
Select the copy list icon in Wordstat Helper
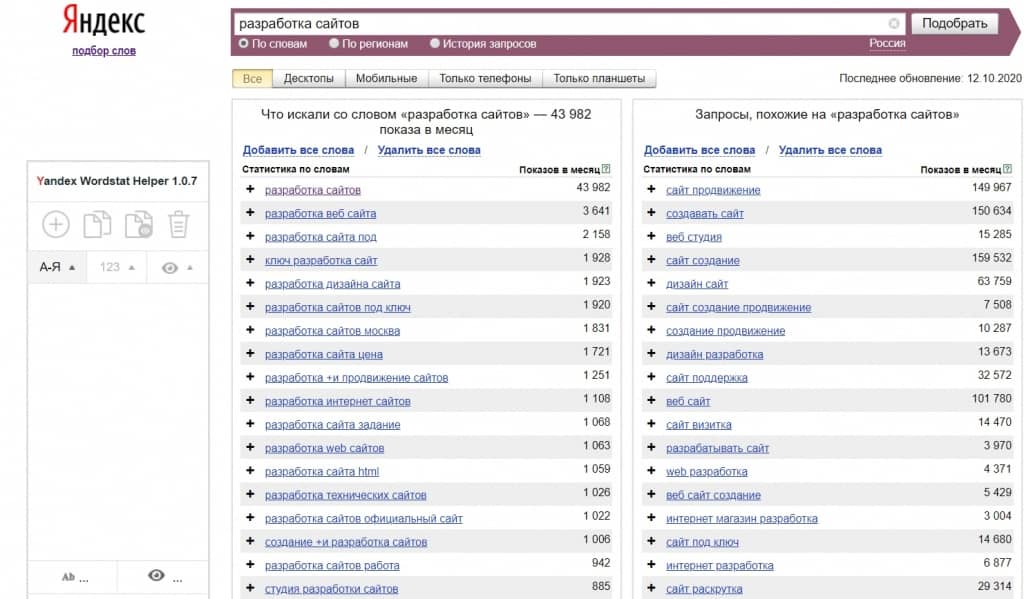[96, 224]
